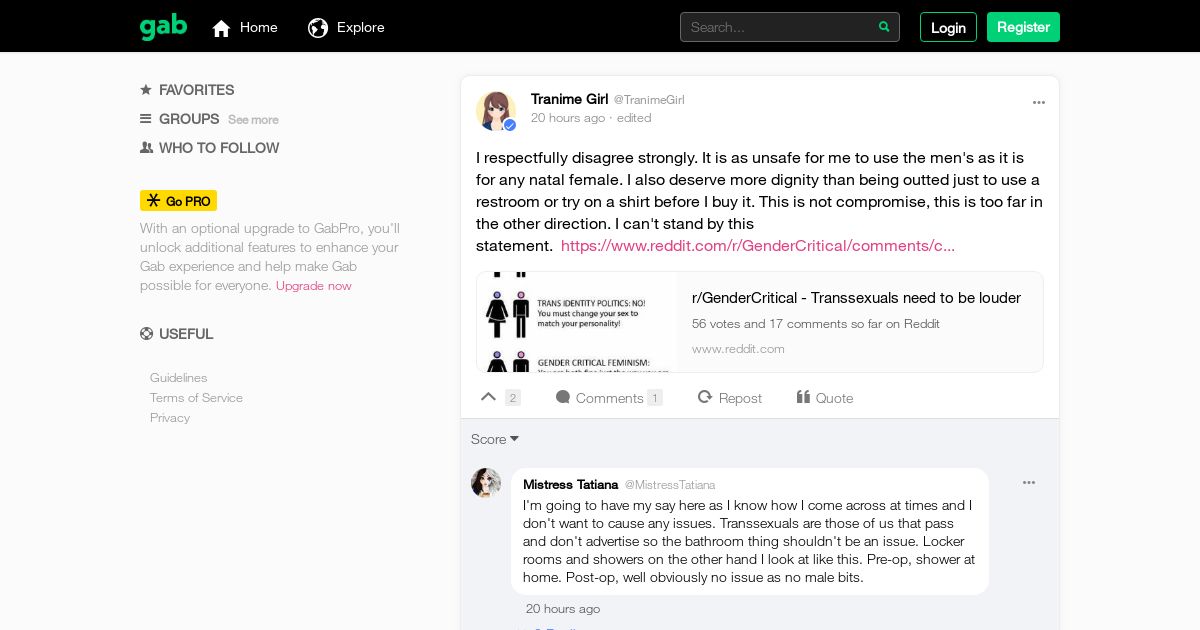Click the r/GenderCritical preview card title

pyautogui.click(x=856, y=298)
